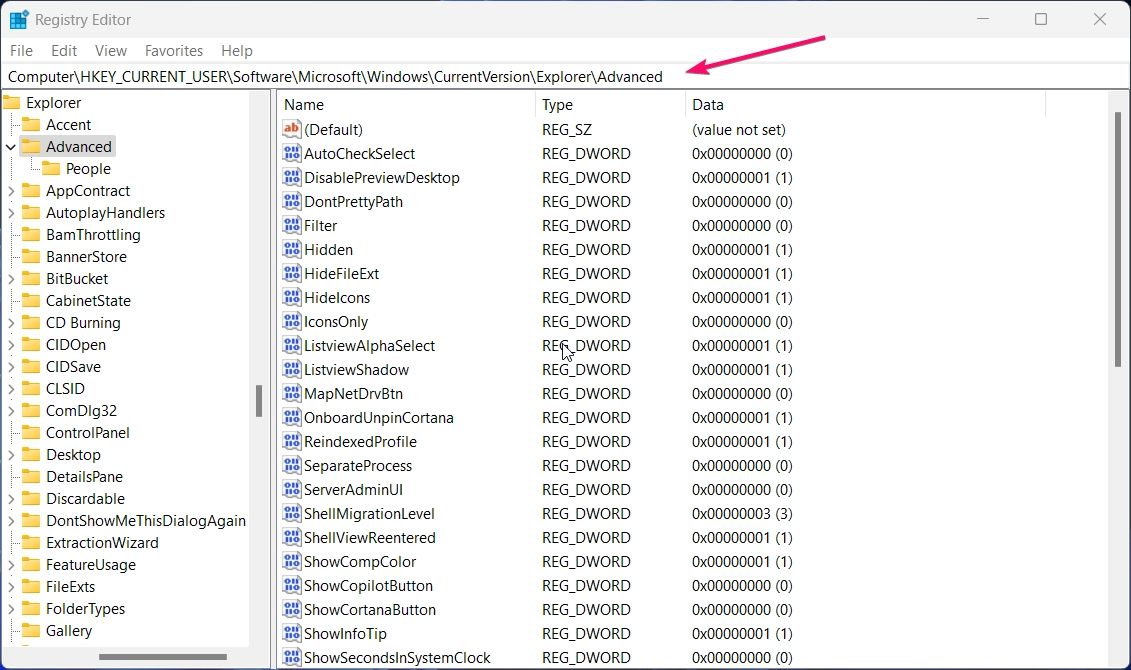Click the DWORD icon beside ShellMigrationLevel
This screenshot has height=670, width=1131.
coord(291,513)
